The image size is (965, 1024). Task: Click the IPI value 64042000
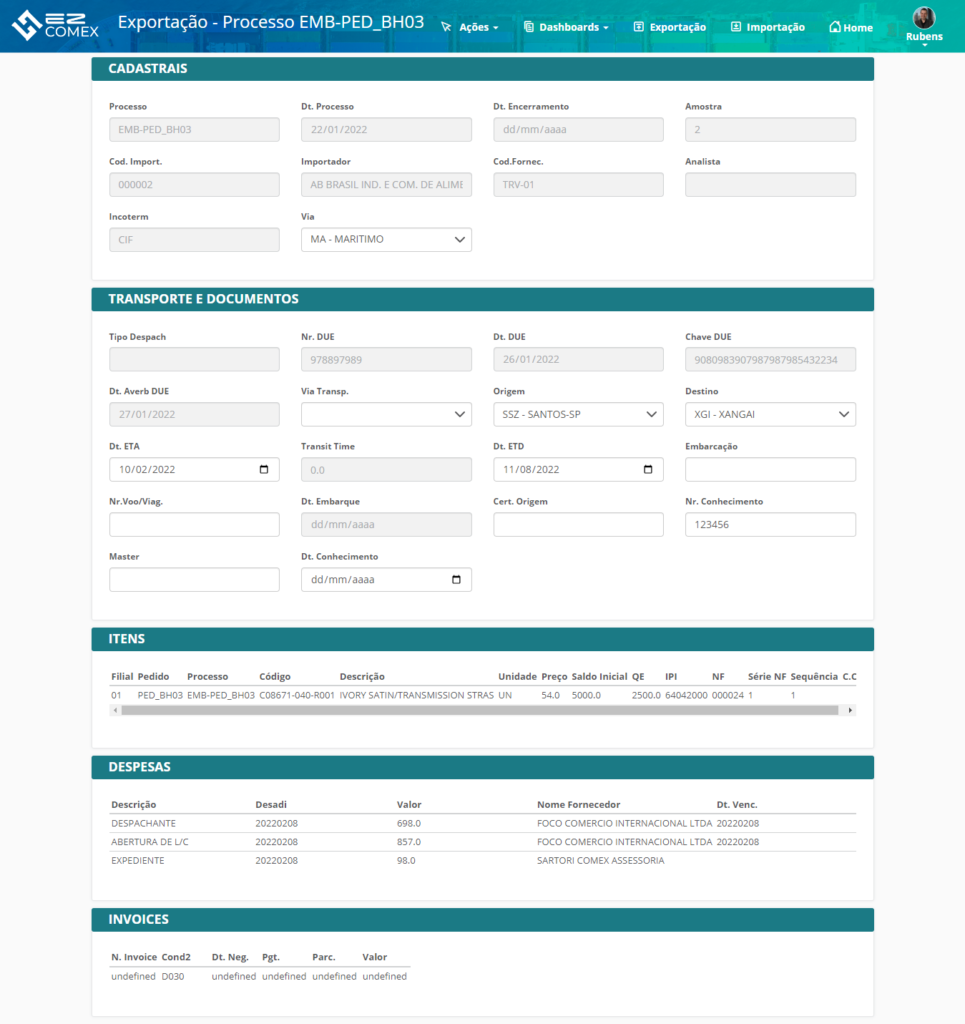tap(686, 696)
